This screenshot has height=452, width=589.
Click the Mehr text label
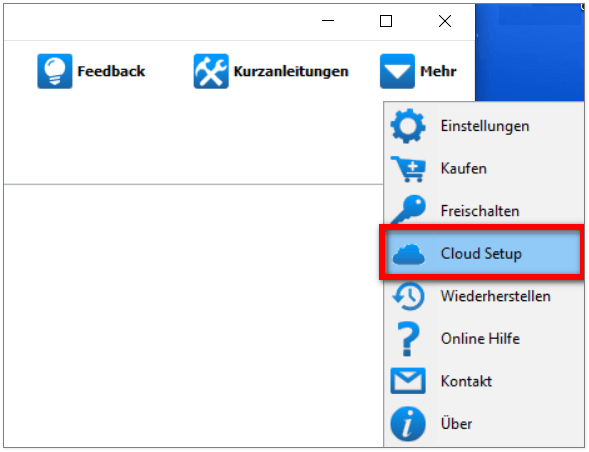pyautogui.click(x=438, y=71)
